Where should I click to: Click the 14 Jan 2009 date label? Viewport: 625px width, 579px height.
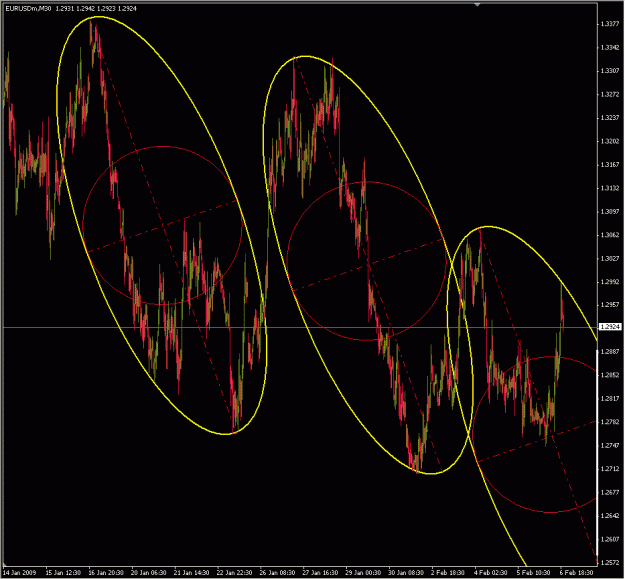20,573
